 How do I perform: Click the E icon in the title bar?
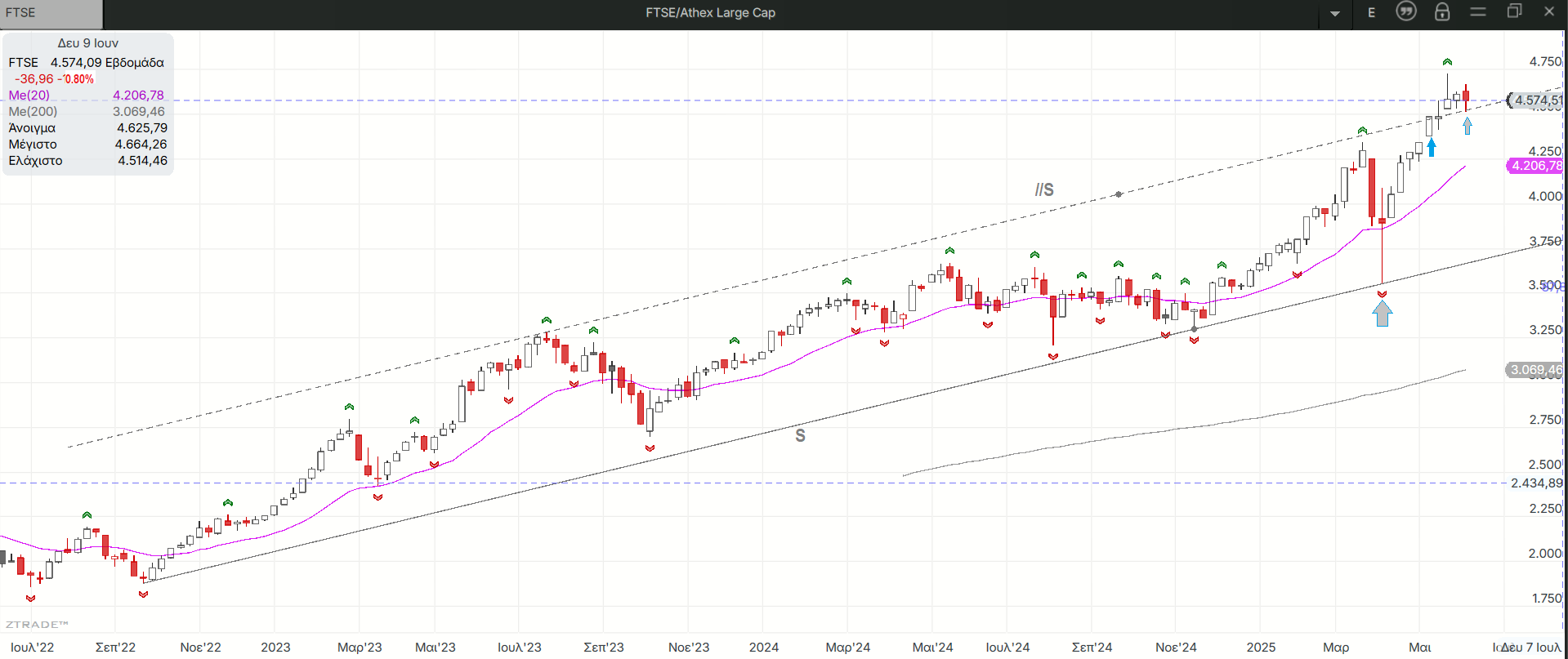[x=1372, y=12]
